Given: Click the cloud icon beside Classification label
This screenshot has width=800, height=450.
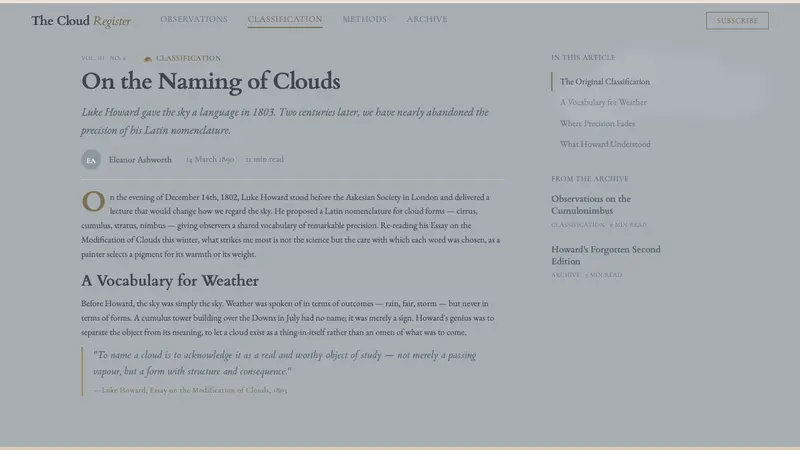Looking at the screenshot, I should coord(148,59).
